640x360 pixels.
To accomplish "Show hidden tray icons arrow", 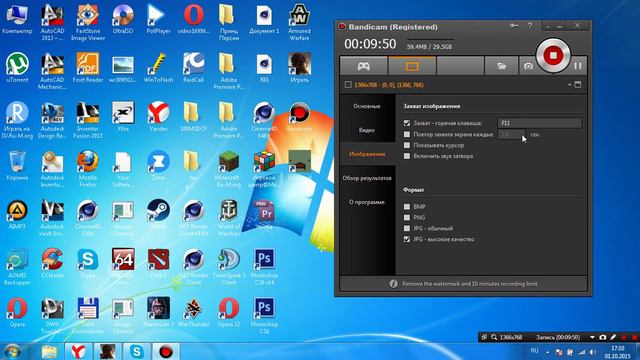I will pos(547,352).
